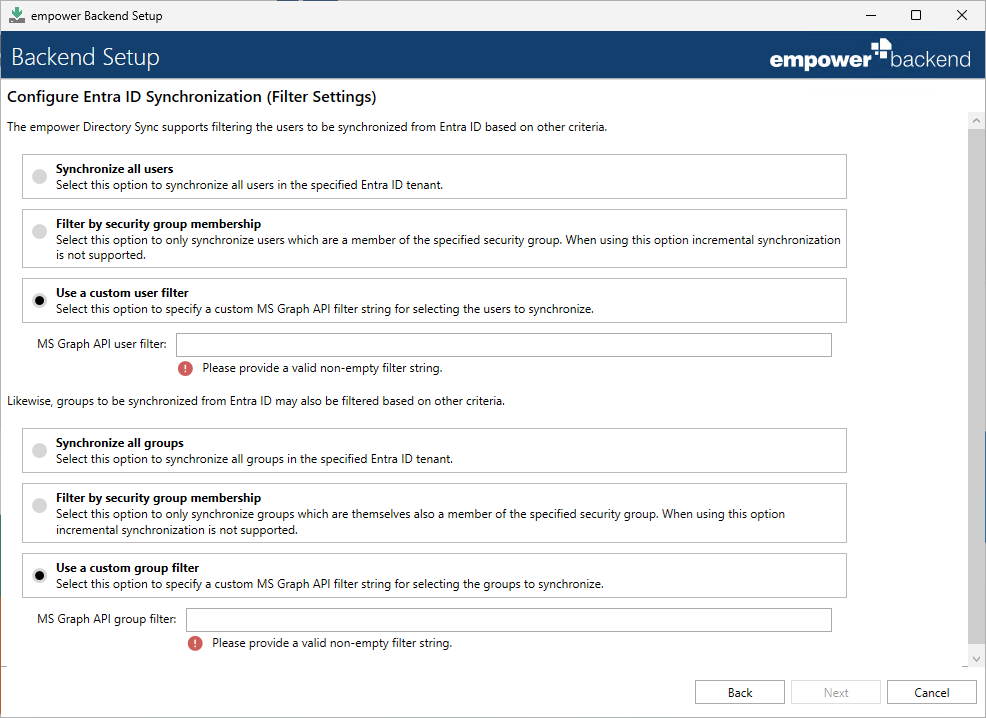The image size is (986, 718).
Task: Click the vertical scrollbar thumb
Action: click(x=976, y=387)
